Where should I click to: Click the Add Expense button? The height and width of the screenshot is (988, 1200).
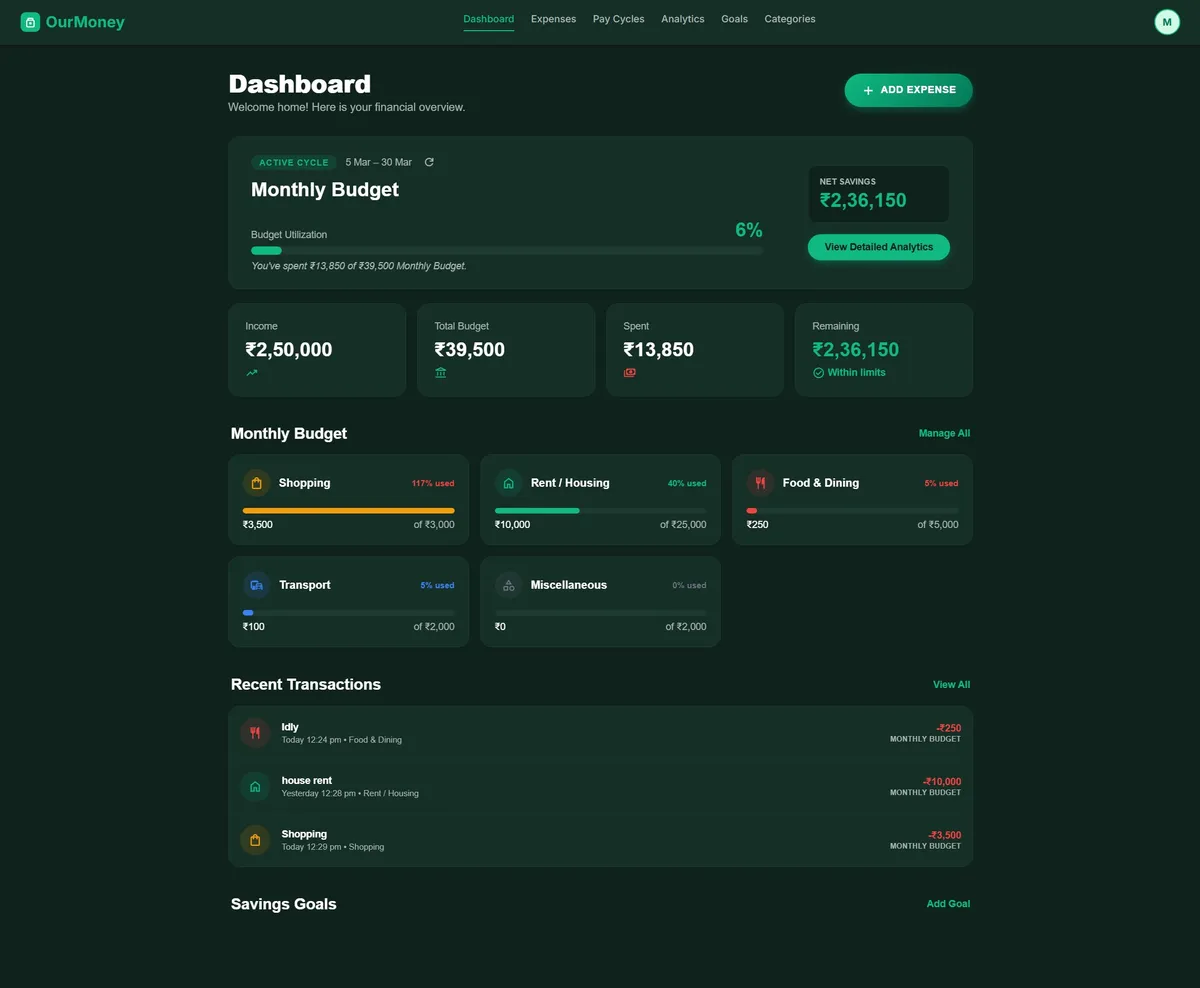[907, 90]
